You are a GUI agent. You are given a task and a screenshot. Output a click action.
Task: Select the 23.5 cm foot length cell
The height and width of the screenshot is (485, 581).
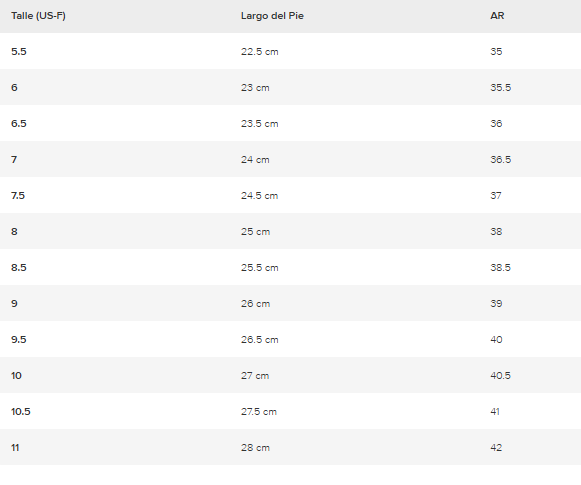tap(259, 123)
